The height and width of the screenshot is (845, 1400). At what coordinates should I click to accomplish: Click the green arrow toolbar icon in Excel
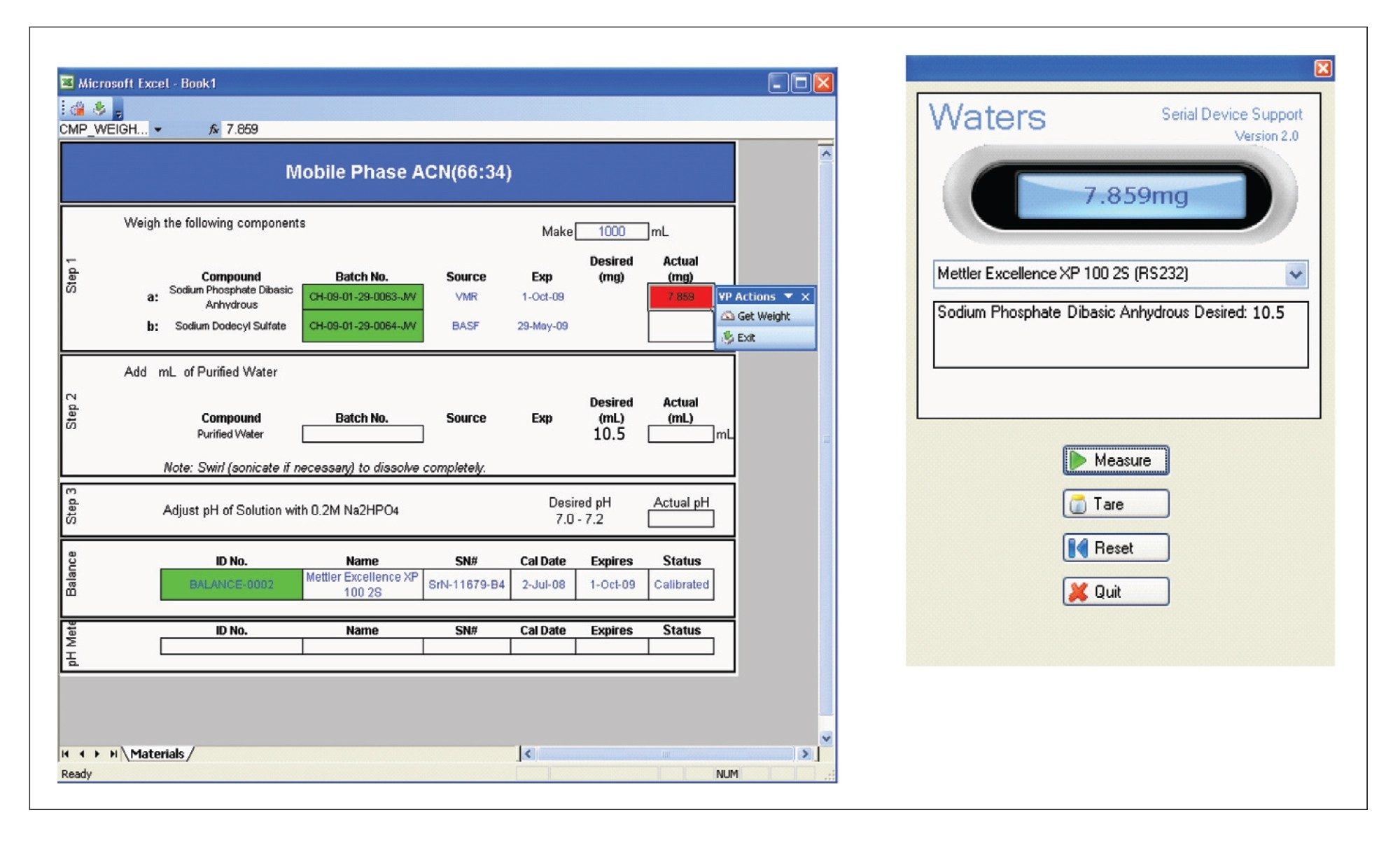click(99, 108)
